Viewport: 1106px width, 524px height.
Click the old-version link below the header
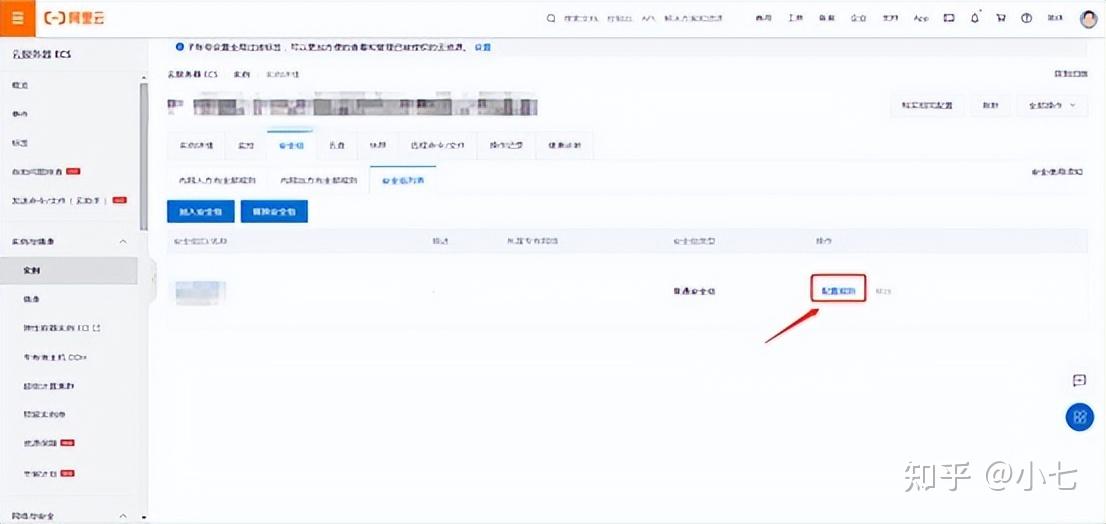coord(1070,73)
